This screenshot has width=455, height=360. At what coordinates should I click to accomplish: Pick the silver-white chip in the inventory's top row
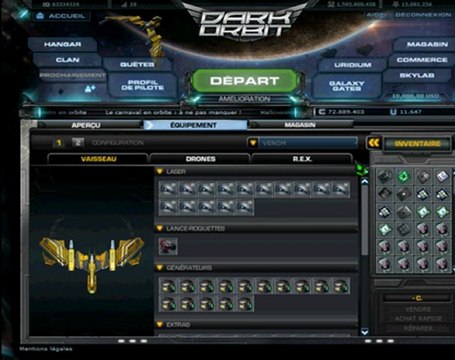pyautogui.click(x=443, y=176)
